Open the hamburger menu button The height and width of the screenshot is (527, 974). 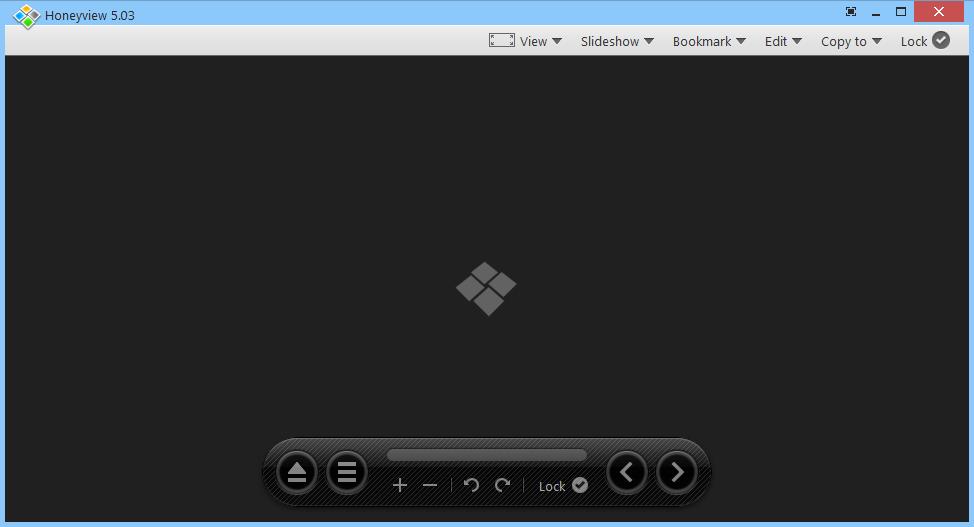point(347,472)
